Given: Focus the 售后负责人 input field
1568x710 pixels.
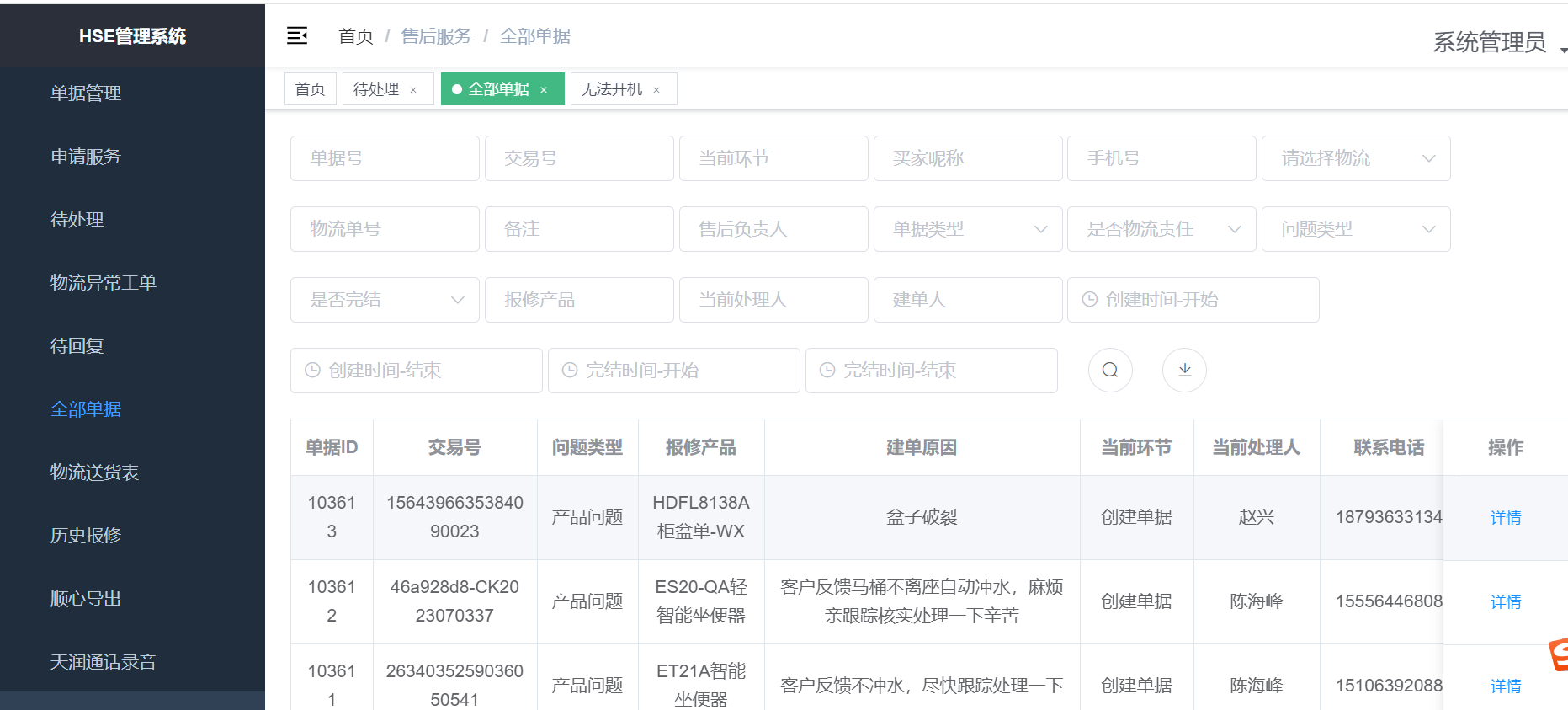Looking at the screenshot, I should point(773,229).
